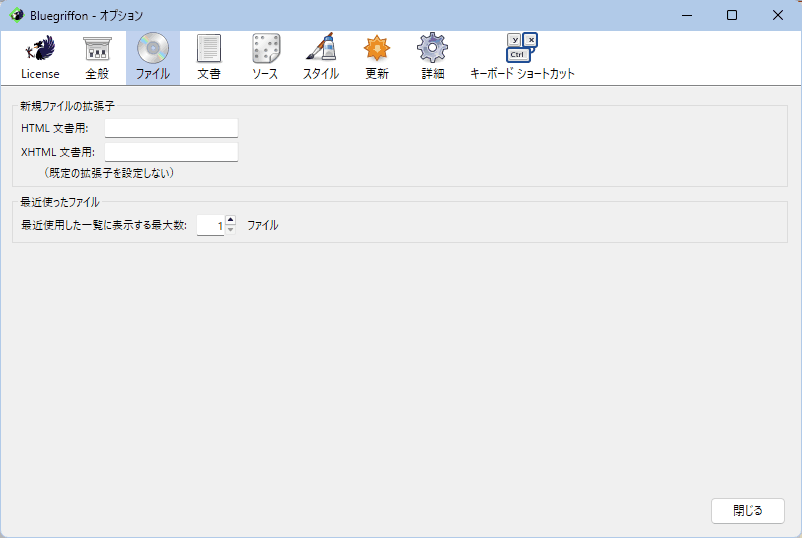Increase recent files count with up arrow
Screen dimensions: 802x538
coord(230,220)
